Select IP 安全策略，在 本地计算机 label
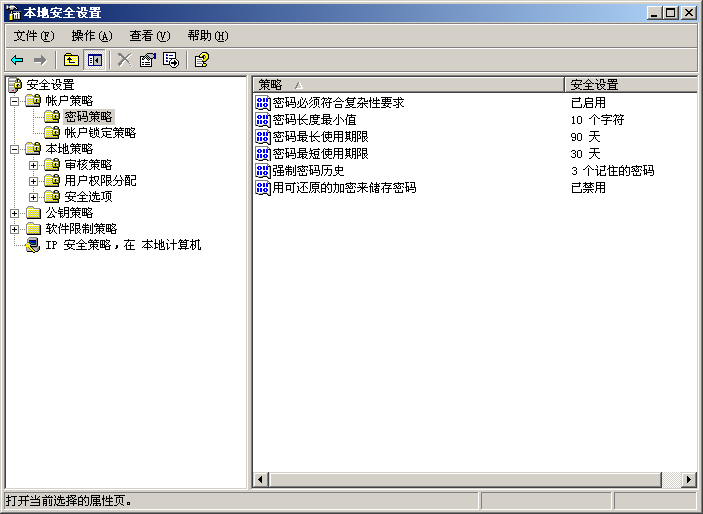The width and height of the screenshot is (703, 514). (123, 245)
